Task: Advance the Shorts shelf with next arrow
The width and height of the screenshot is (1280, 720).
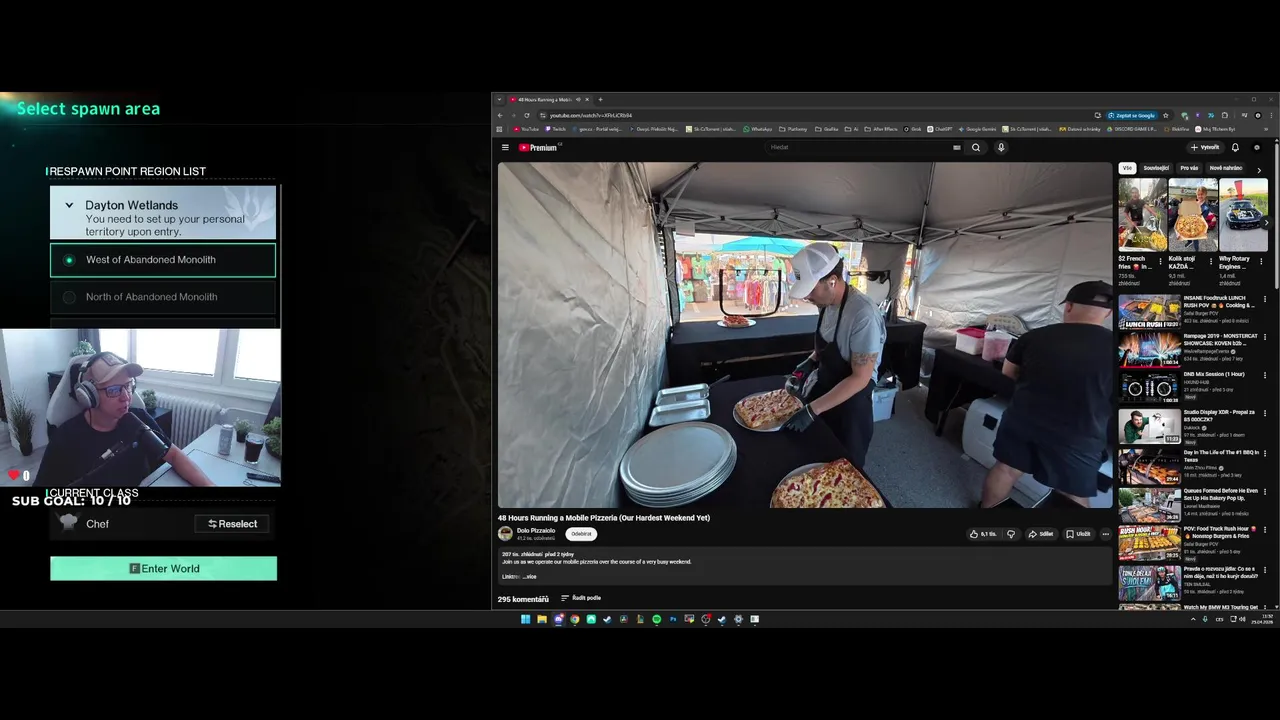Action: coord(1266,222)
